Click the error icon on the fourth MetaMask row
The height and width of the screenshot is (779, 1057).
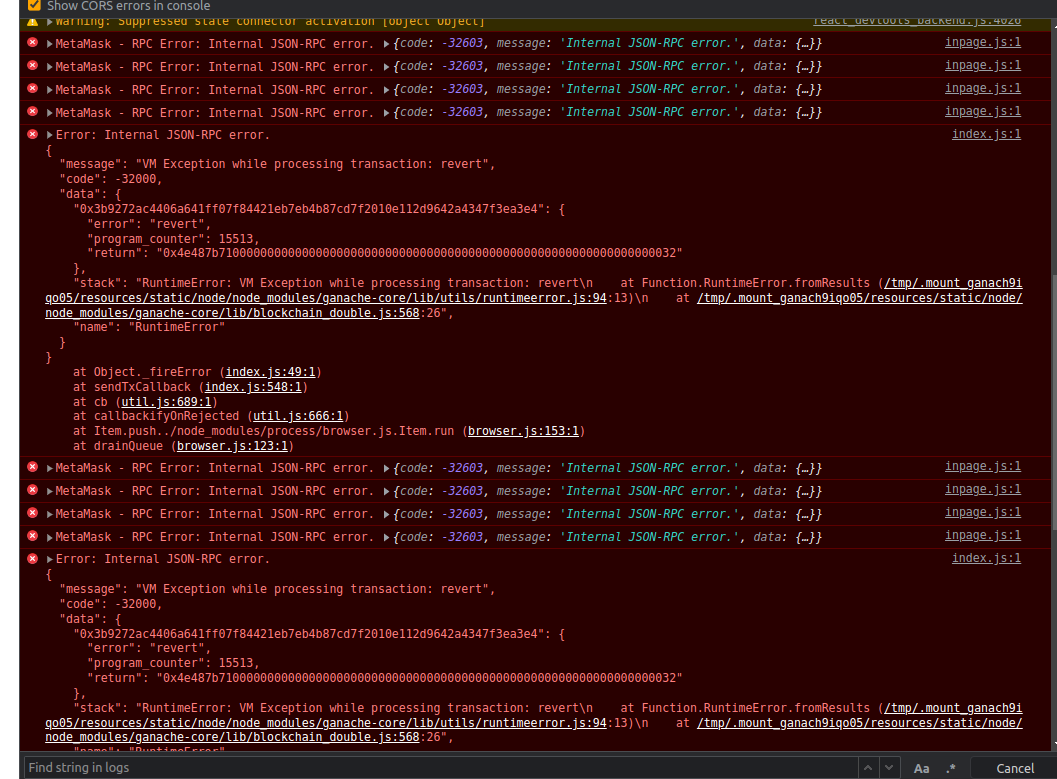31,112
